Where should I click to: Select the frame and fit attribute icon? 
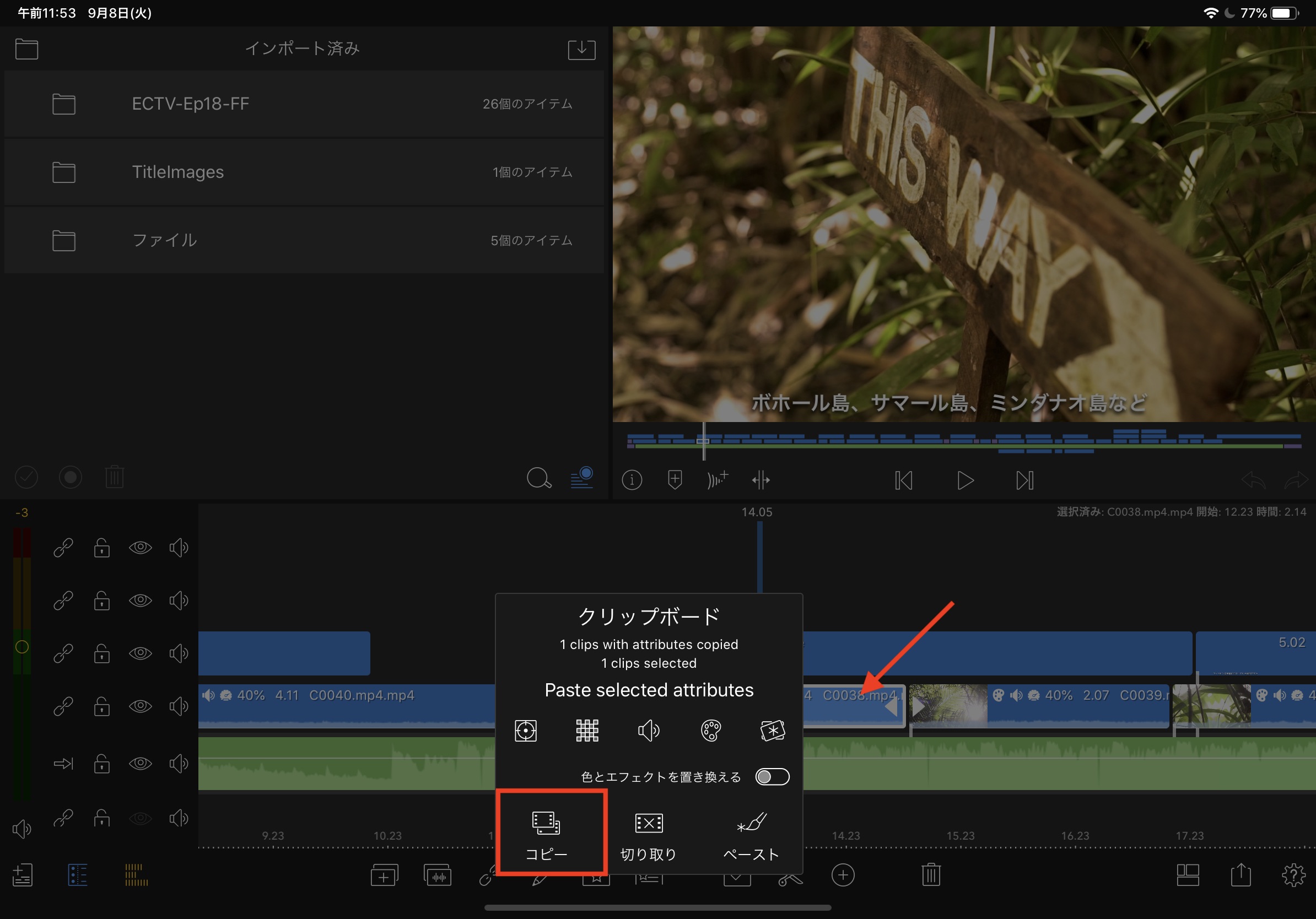(525, 731)
